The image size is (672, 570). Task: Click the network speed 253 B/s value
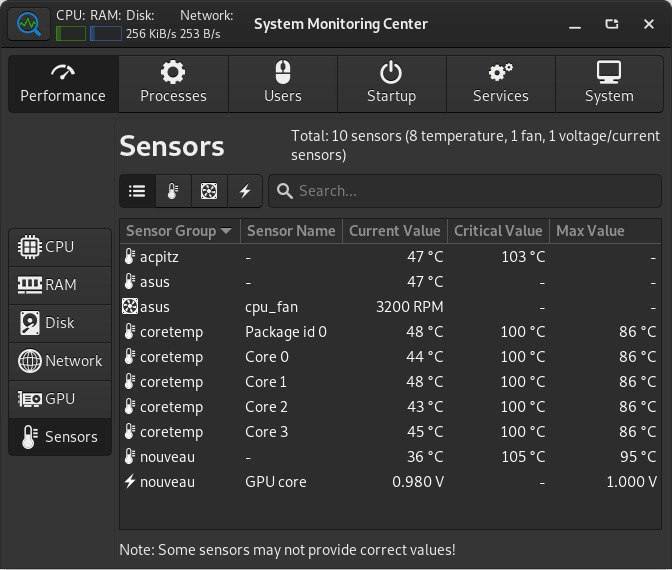click(200, 34)
